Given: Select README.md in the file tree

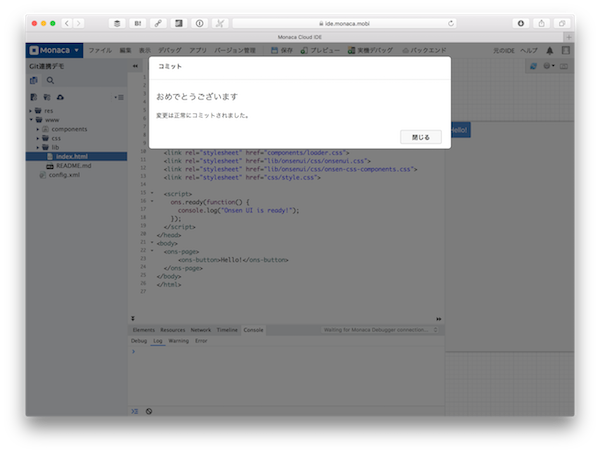Looking at the screenshot, I should (x=73, y=166).
